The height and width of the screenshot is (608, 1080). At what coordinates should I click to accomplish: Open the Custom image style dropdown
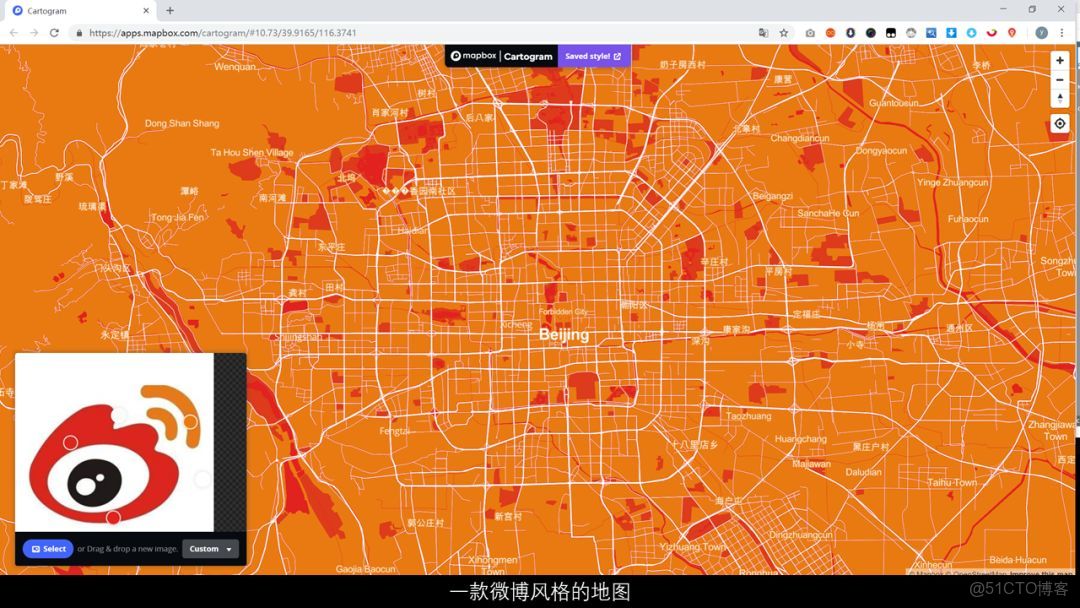click(x=210, y=548)
